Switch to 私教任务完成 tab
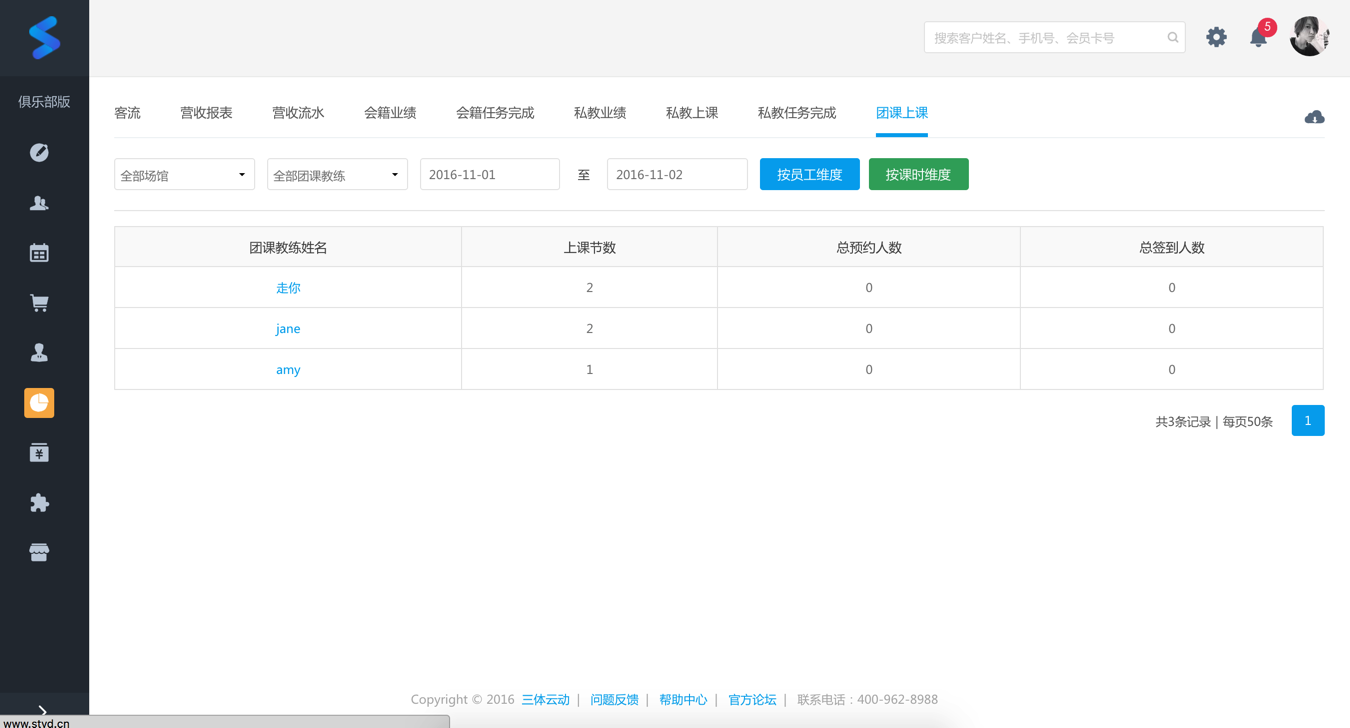The image size is (1350, 728). [797, 113]
